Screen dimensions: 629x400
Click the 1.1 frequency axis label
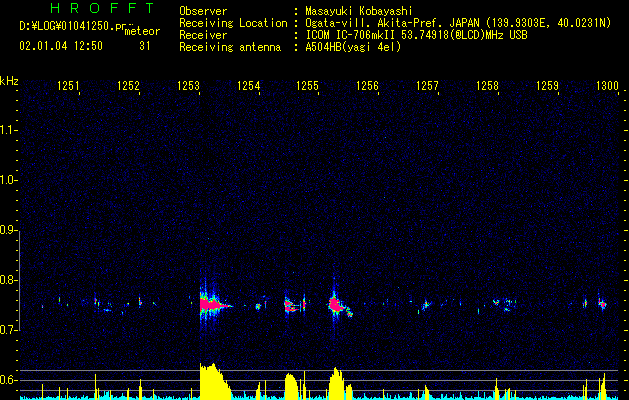click(x=9, y=130)
